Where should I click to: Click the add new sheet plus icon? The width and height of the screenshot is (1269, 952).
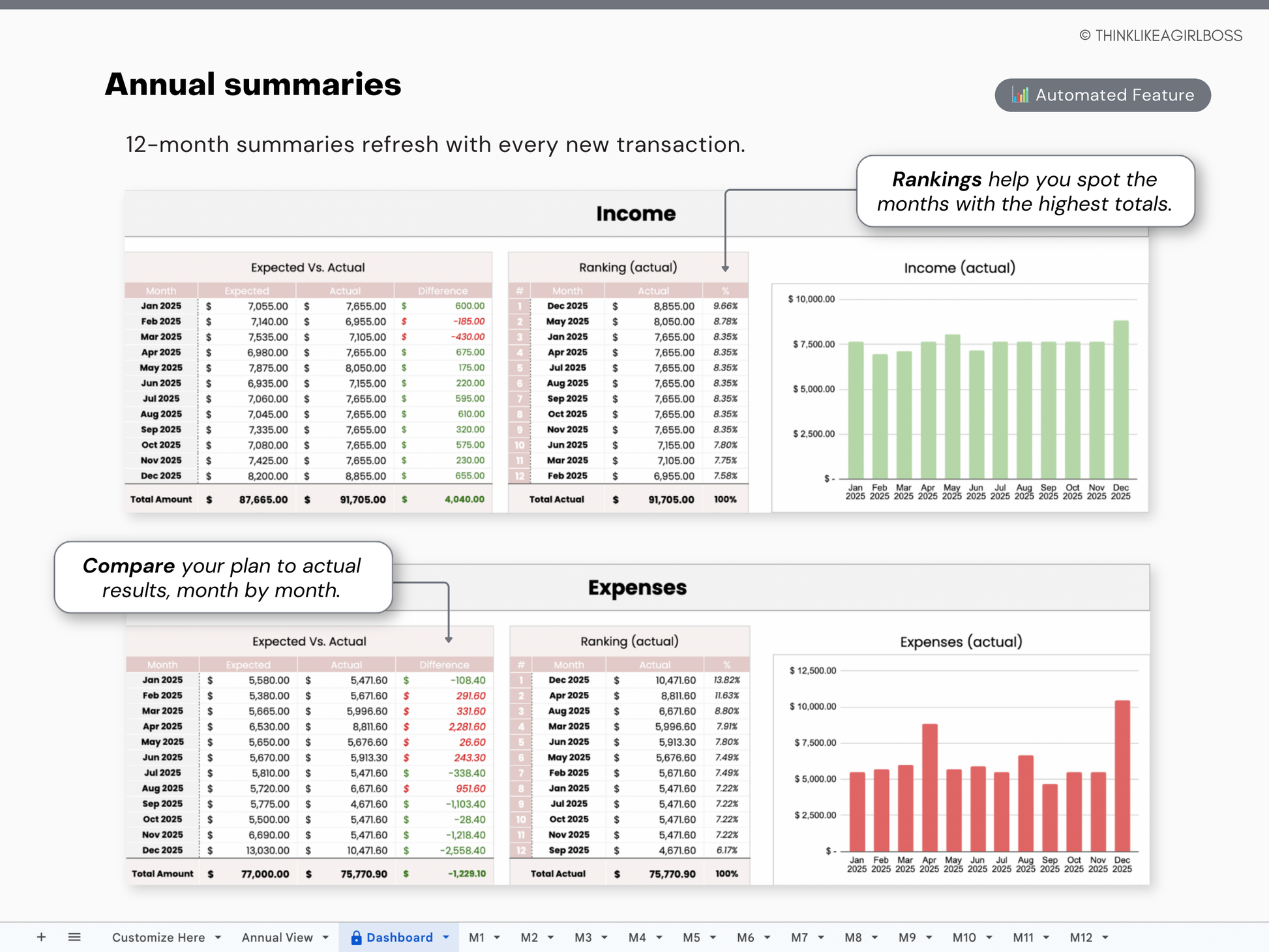point(41,937)
